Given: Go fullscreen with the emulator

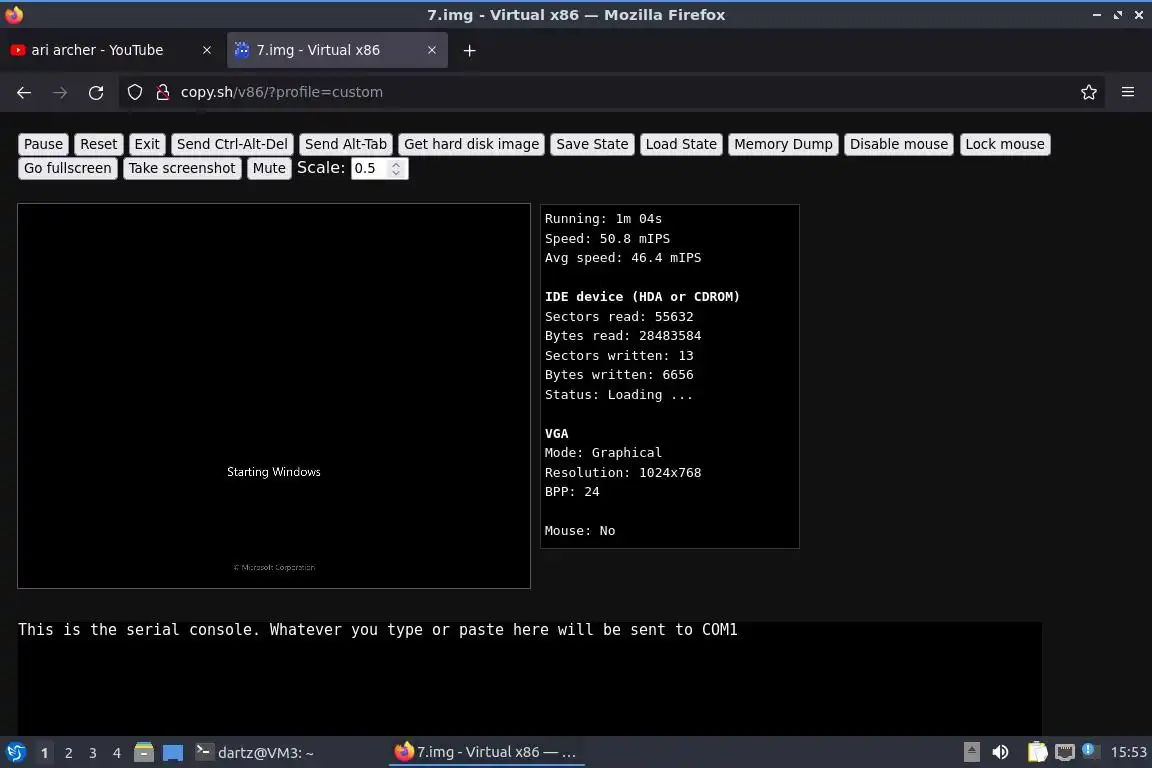Looking at the screenshot, I should 68,168.
